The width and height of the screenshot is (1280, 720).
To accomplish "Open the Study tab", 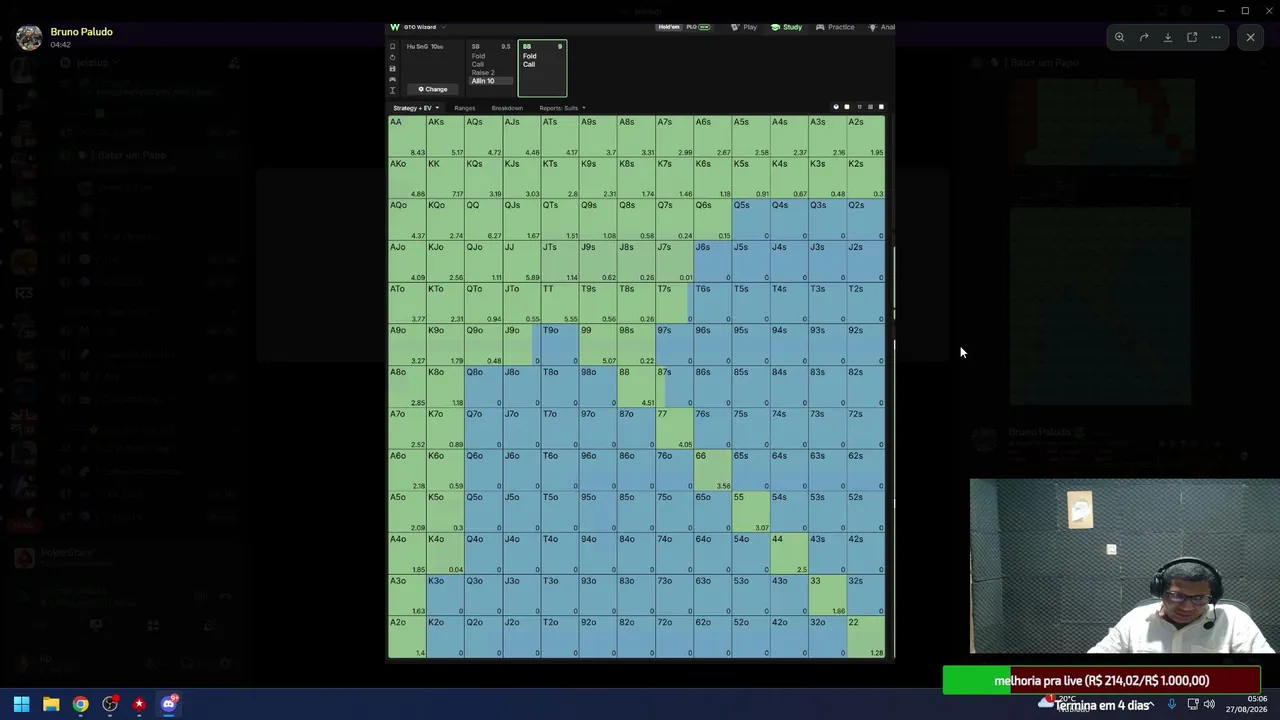I will click(x=787, y=27).
